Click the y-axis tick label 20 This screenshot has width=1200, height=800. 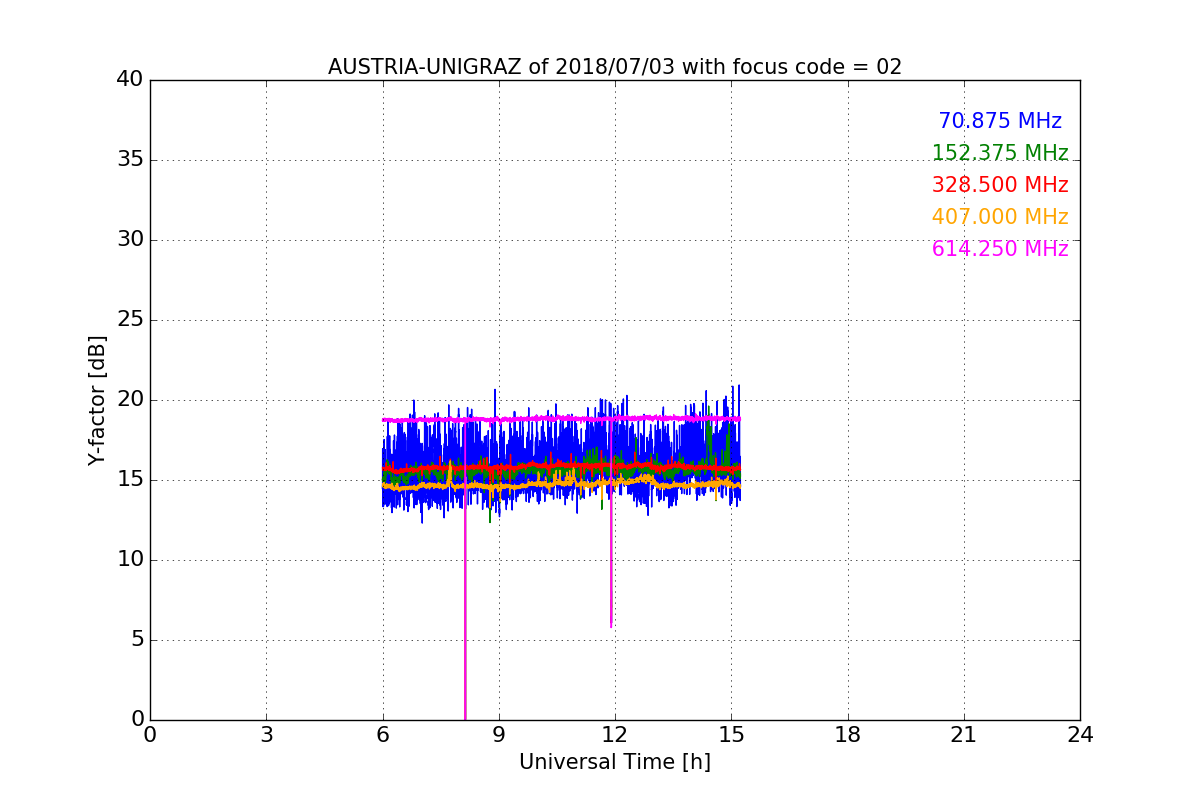(x=130, y=400)
